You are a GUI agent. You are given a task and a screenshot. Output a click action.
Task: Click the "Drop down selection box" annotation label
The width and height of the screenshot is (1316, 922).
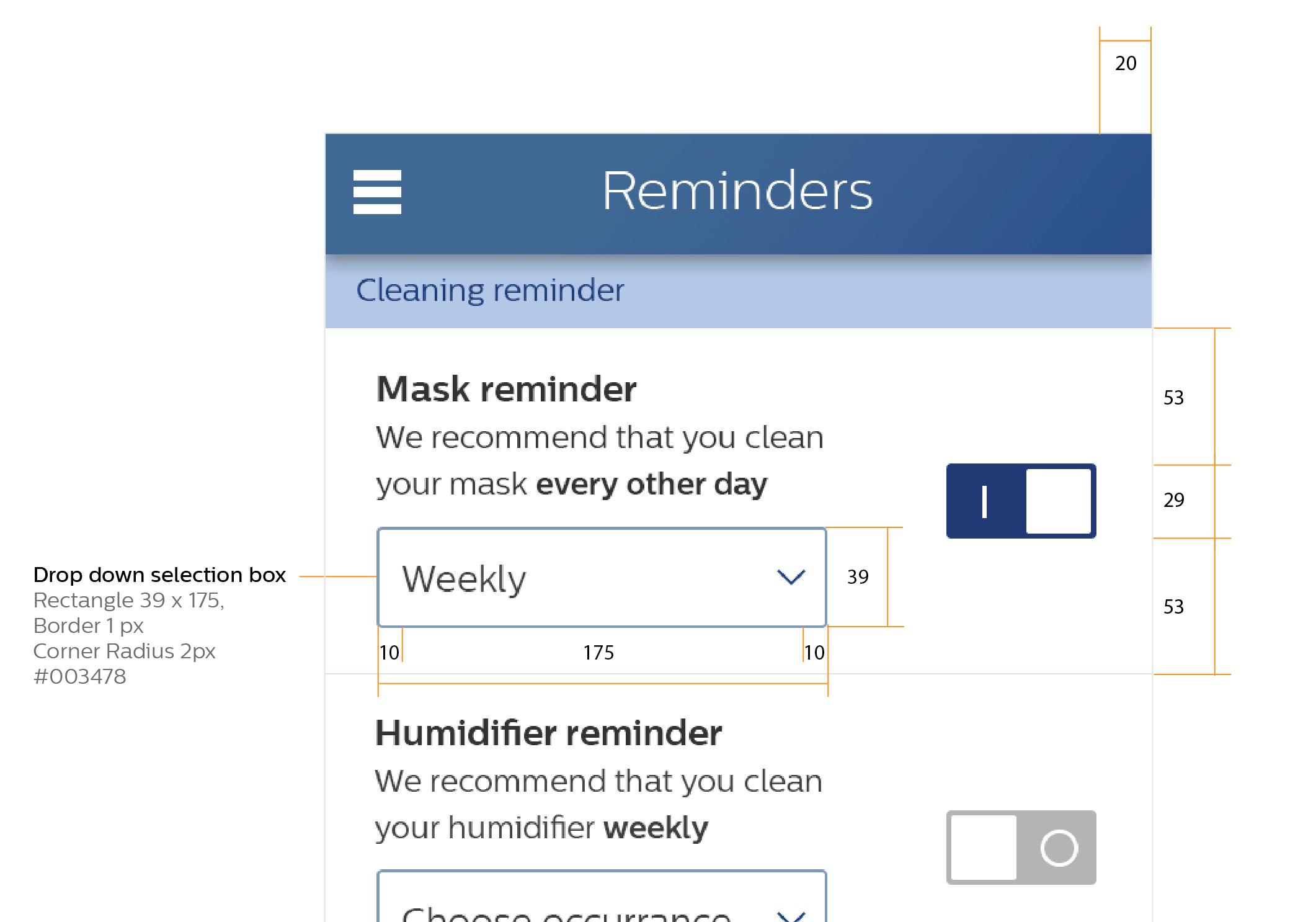tap(159, 575)
